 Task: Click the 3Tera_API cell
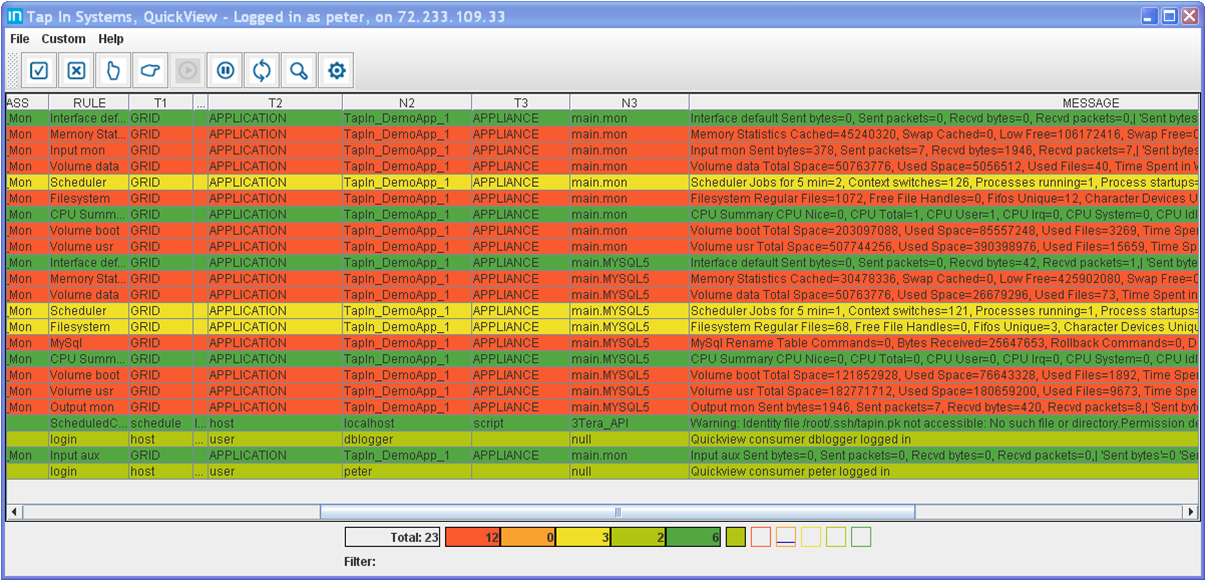629,423
